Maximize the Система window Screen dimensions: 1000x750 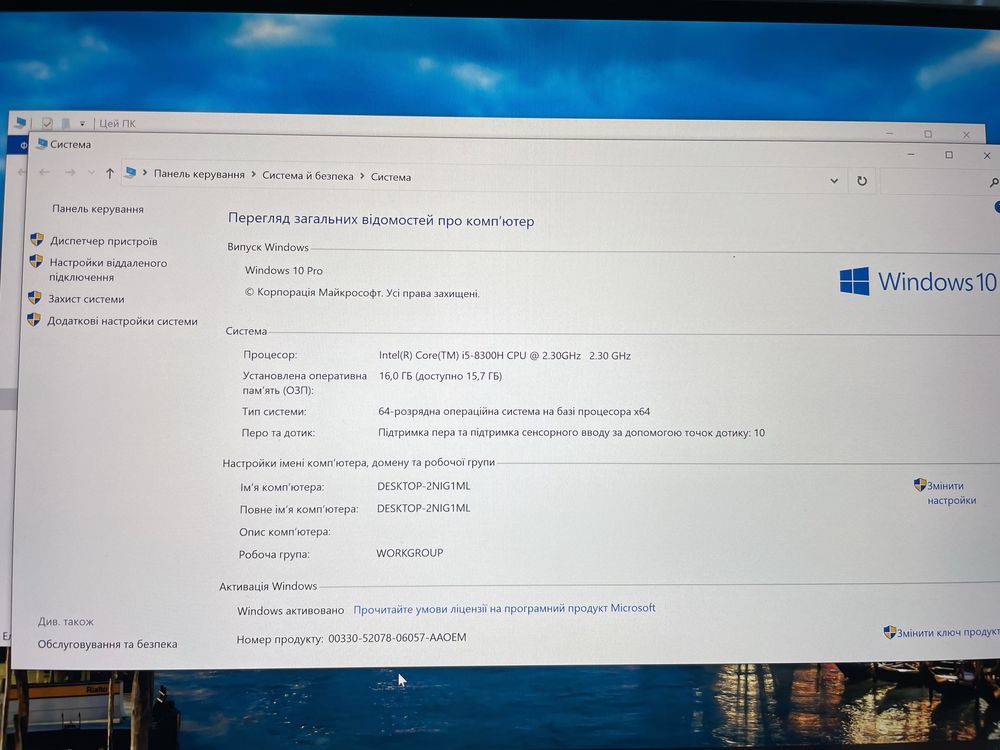[x=949, y=155]
